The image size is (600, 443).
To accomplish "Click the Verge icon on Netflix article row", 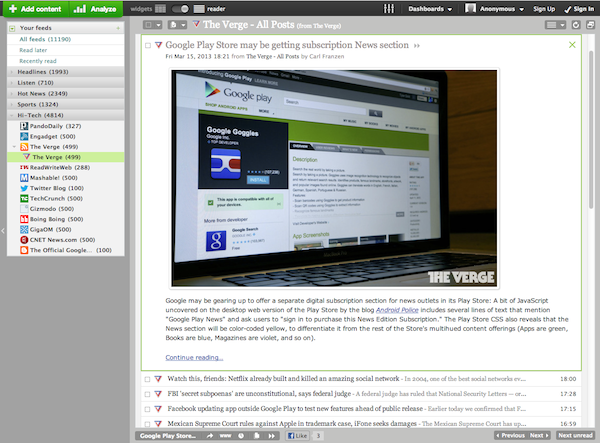I will point(158,379).
